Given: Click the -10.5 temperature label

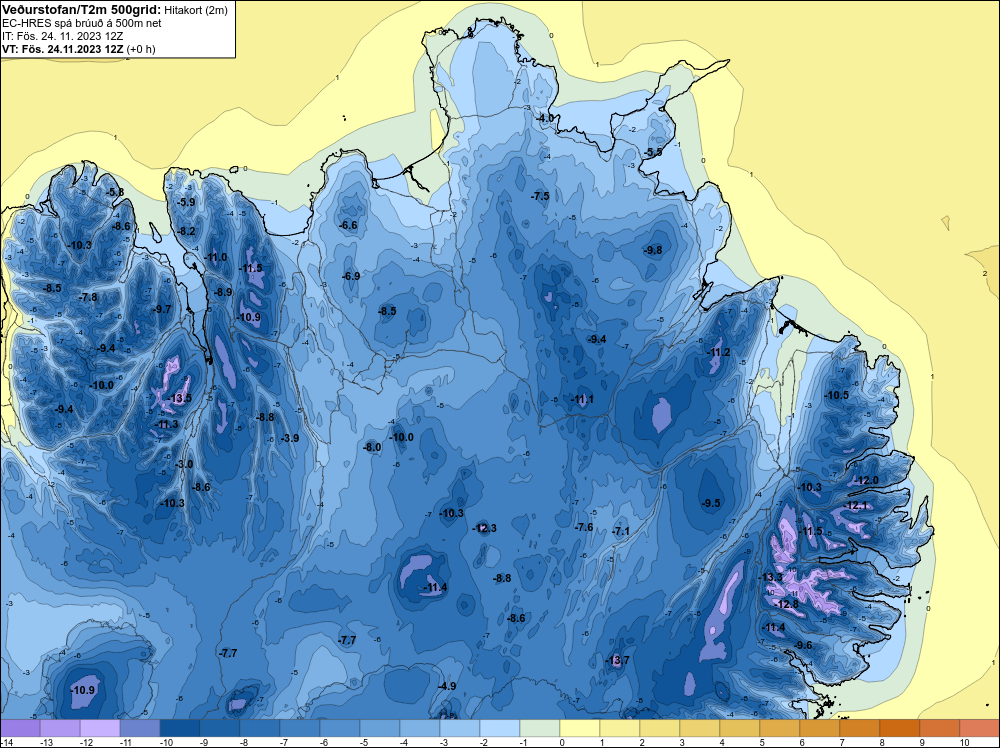Looking at the screenshot, I should click(837, 395).
